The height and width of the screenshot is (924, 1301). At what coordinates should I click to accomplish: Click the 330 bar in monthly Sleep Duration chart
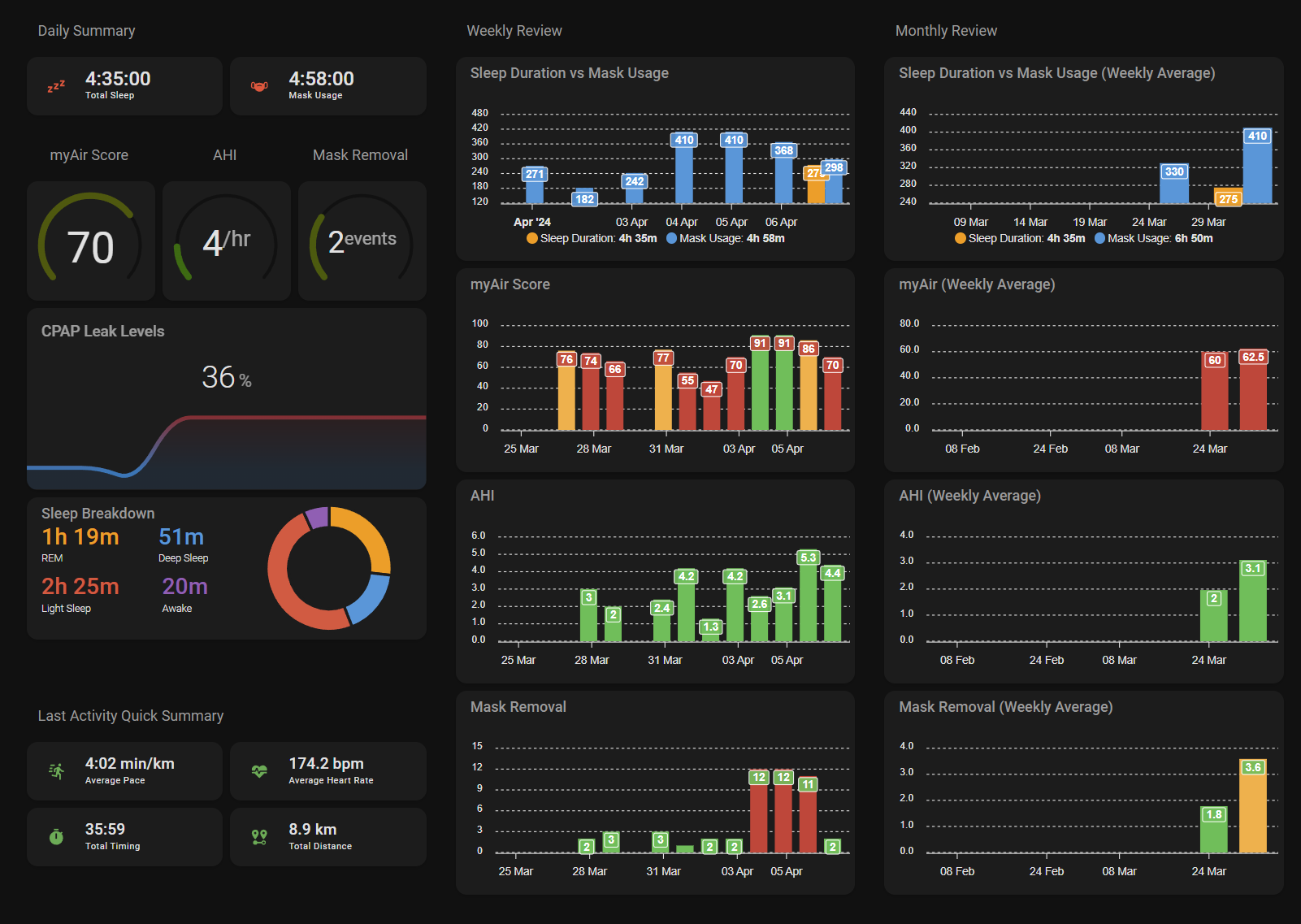1174,184
